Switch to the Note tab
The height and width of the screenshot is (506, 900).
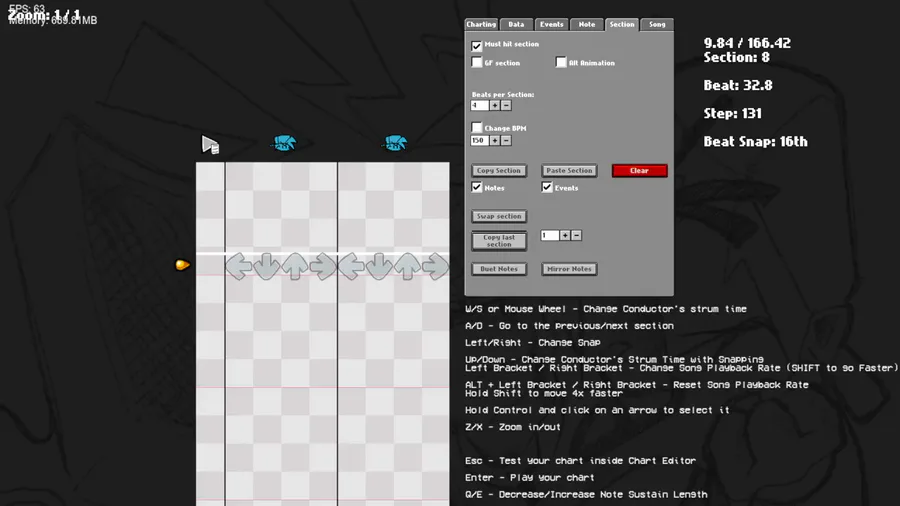coord(587,24)
